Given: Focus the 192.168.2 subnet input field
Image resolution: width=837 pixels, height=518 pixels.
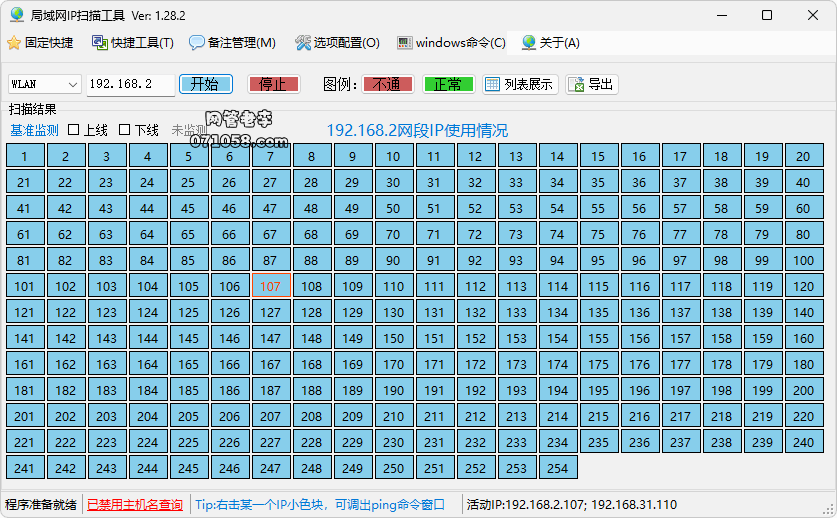Looking at the screenshot, I should point(131,84).
